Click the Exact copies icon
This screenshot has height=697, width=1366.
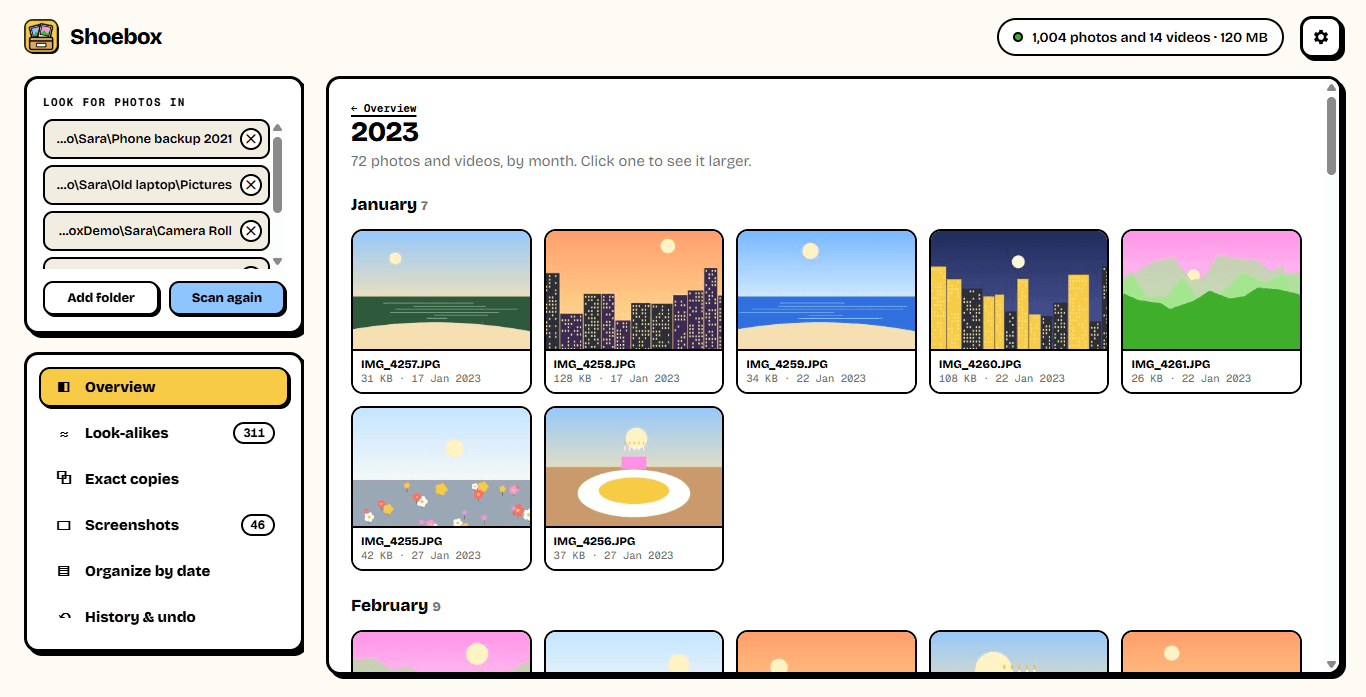[x=64, y=479]
